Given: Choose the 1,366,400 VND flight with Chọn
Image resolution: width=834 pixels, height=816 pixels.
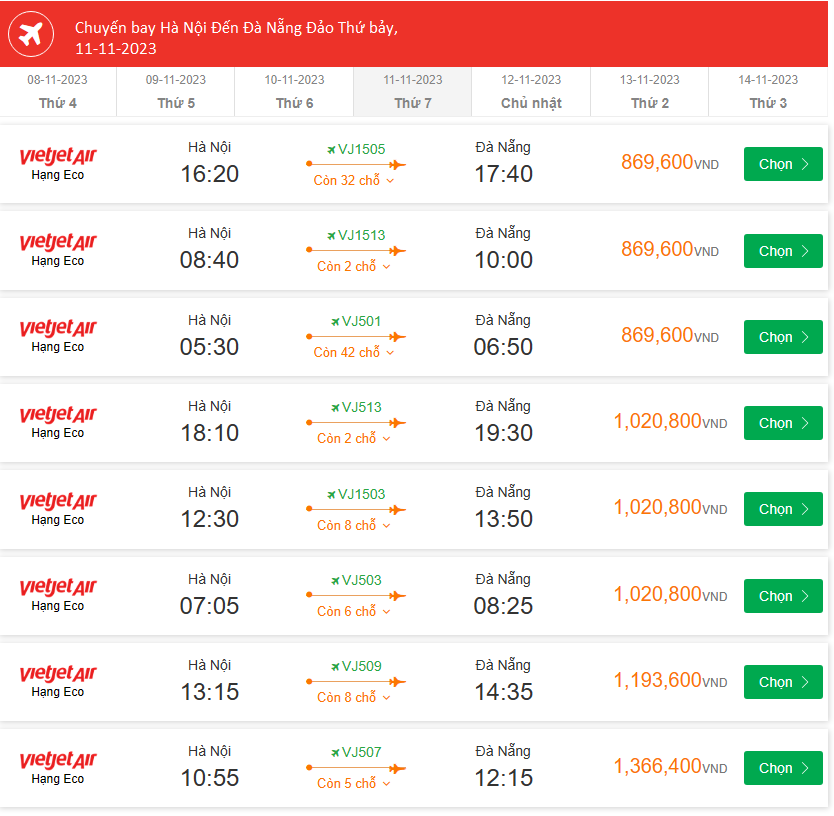Looking at the screenshot, I should coord(782,768).
